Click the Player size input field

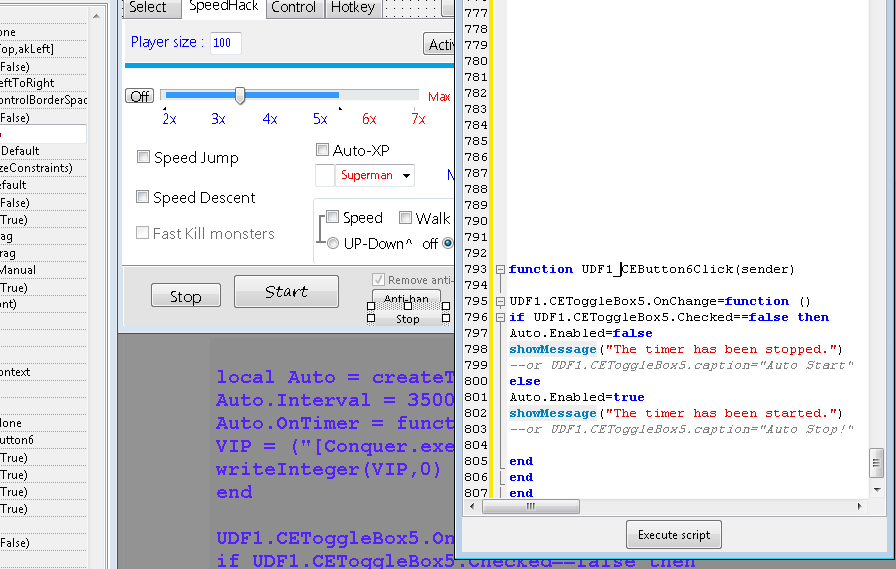coord(225,43)
